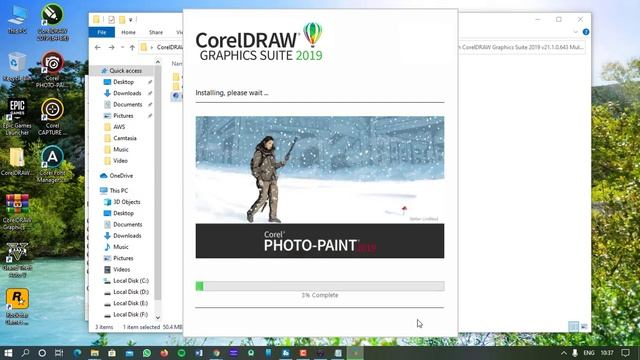This screenshot has width=640, height=360.
Task: Select the This PC desktop icon
Action: pyautogui.click(x=17, y=19)
